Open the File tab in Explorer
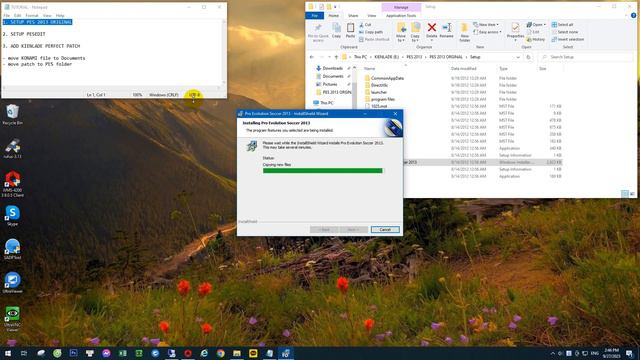640x360 pixels. tap(315, 16)
